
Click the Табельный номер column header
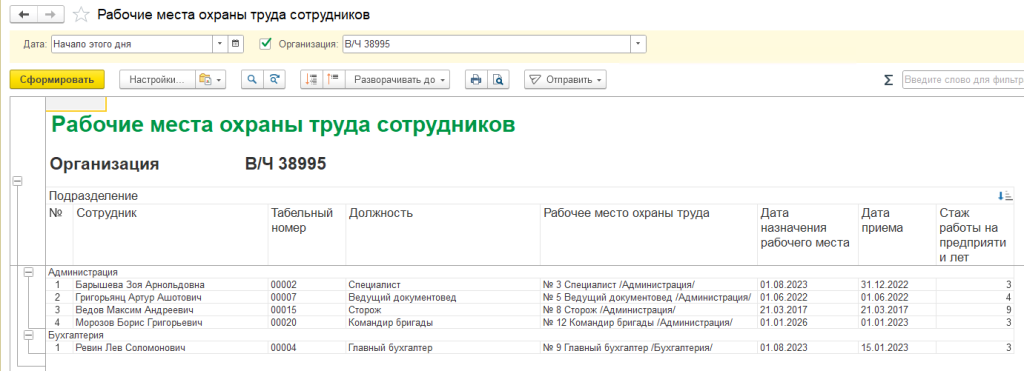(307, 235)
